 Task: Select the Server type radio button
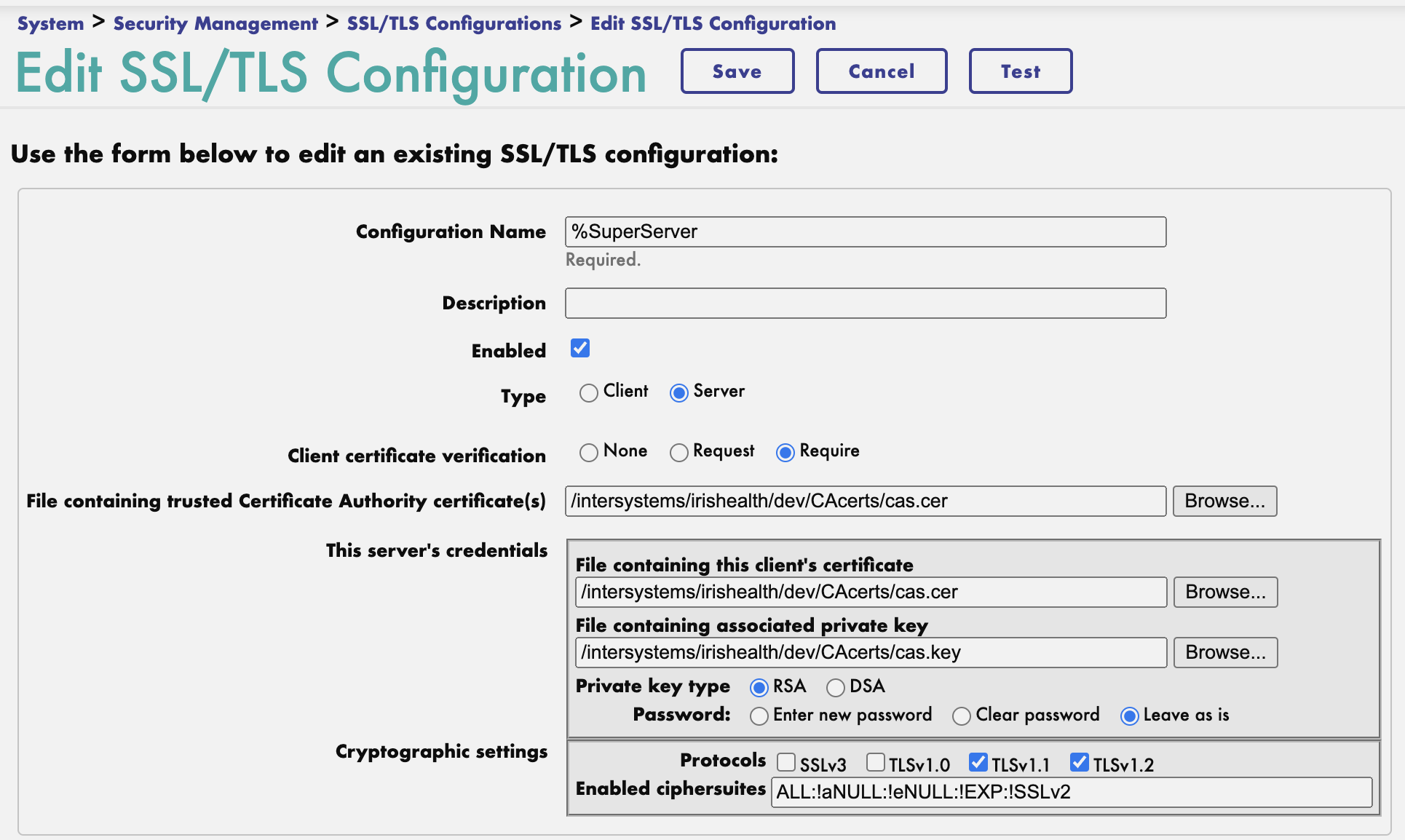[x=678, y=393]
